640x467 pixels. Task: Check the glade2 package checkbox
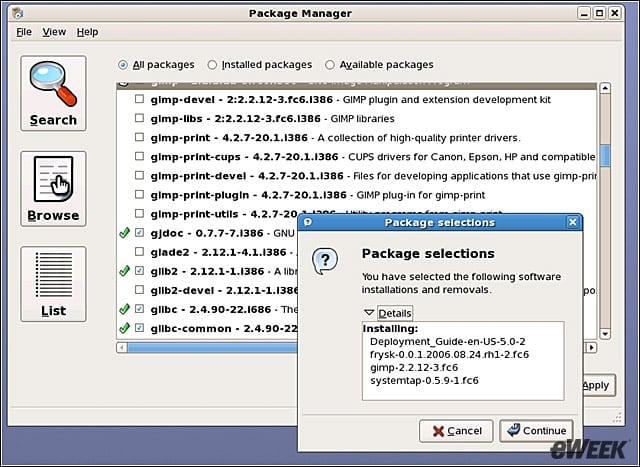(140, 251)
